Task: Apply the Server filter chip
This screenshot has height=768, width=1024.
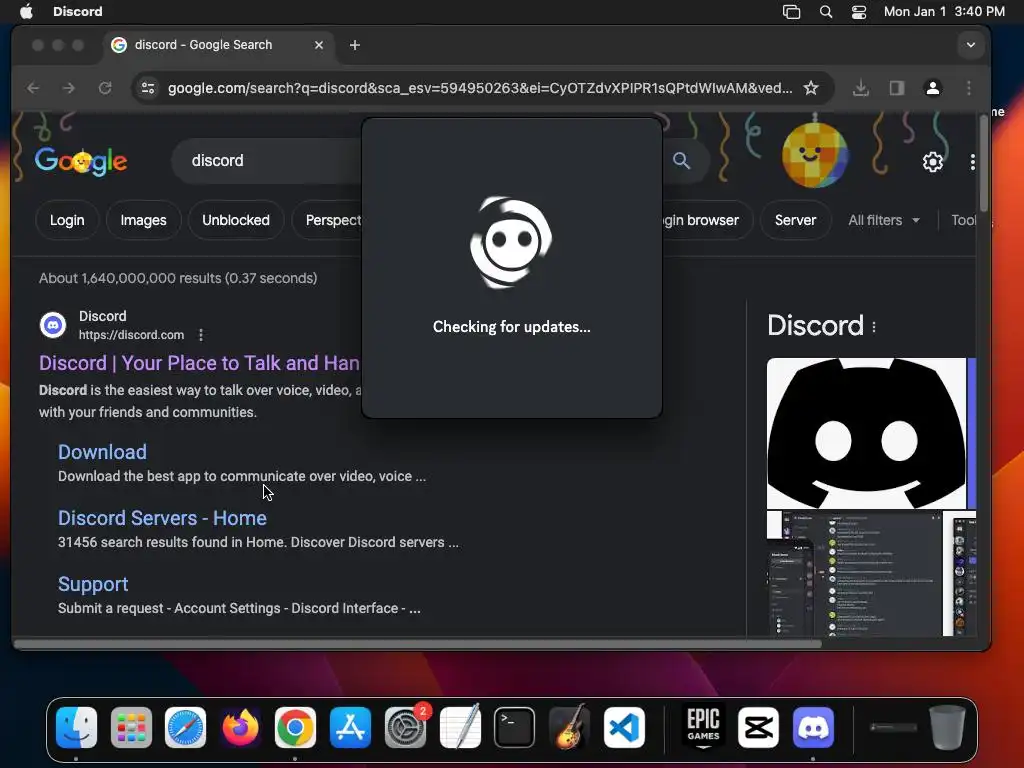Action: 795,220
